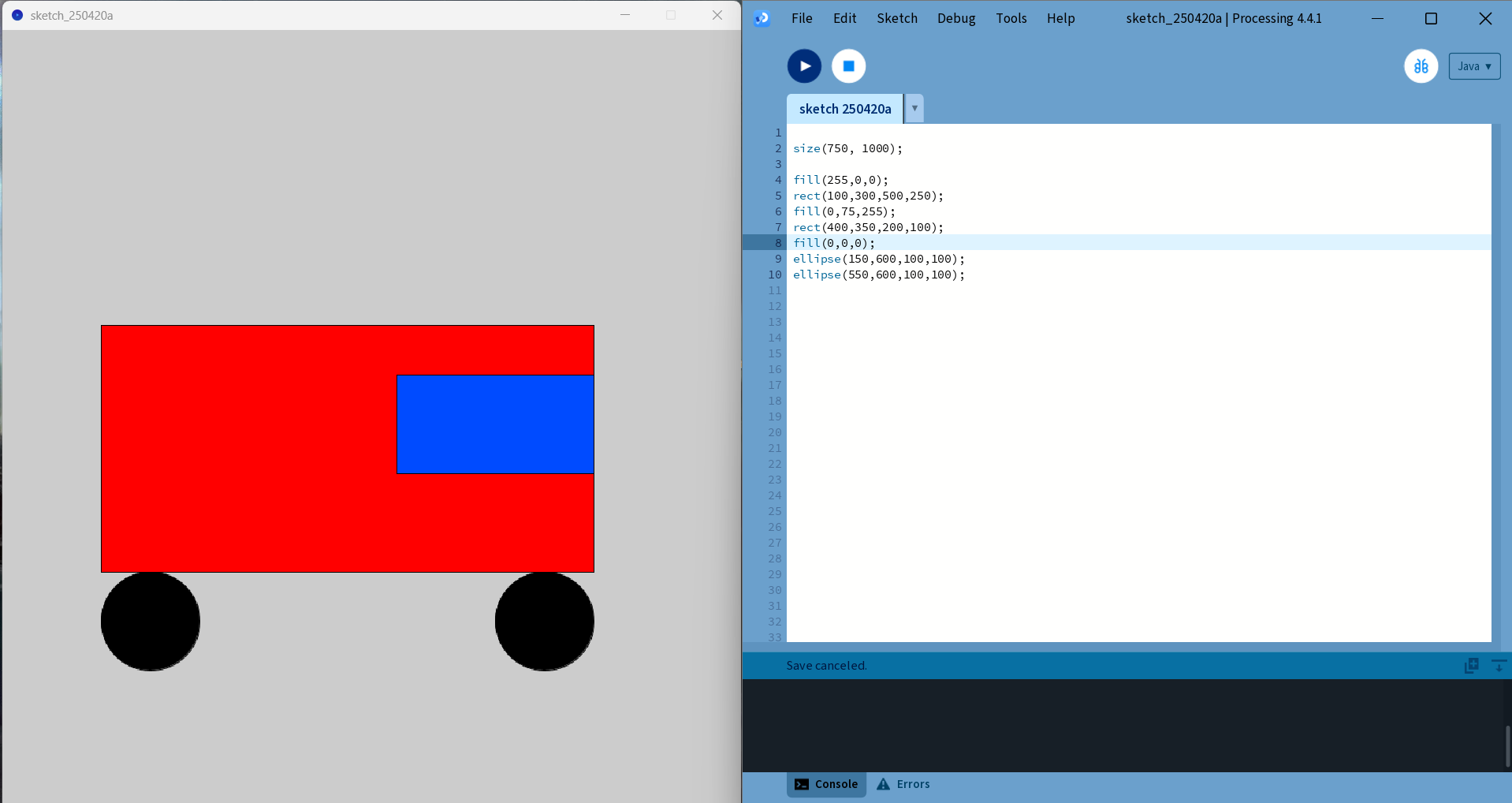The image size is (1512, 803).
Task: Click the Processing logo in the toolbar
Action: click(x=761, y=17)
